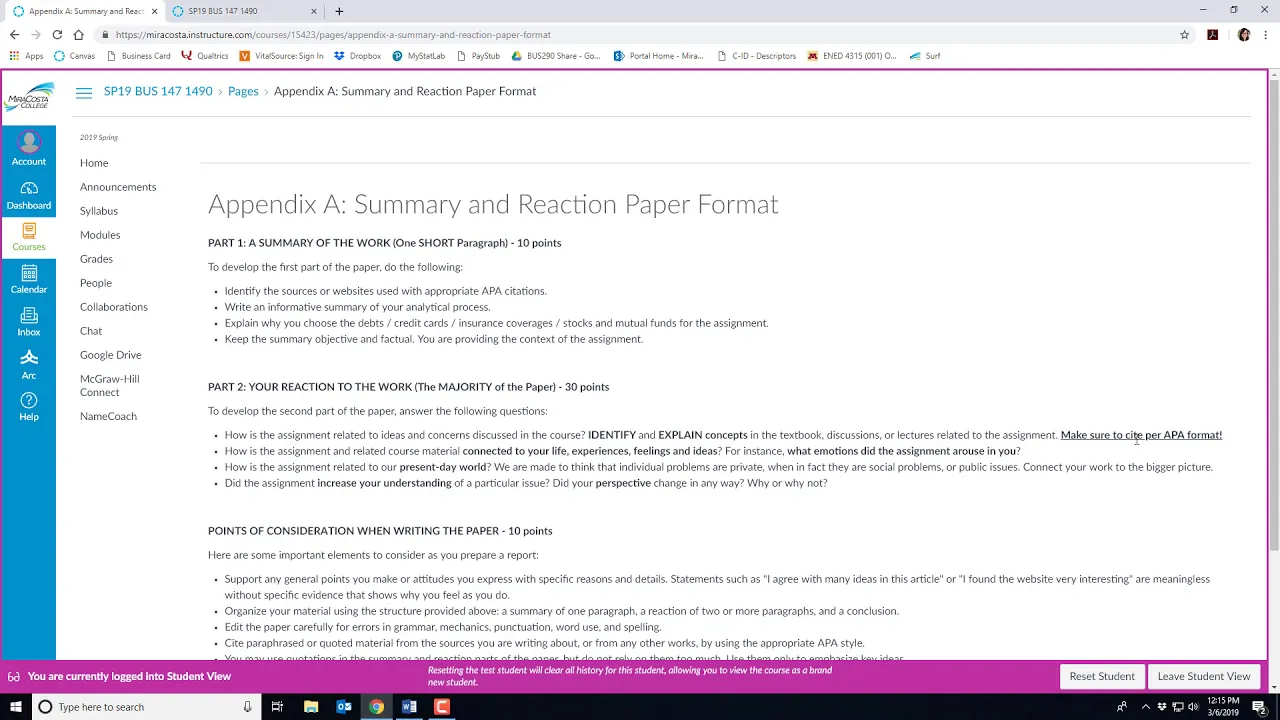Close the Appendix A tab

(154, 11)
